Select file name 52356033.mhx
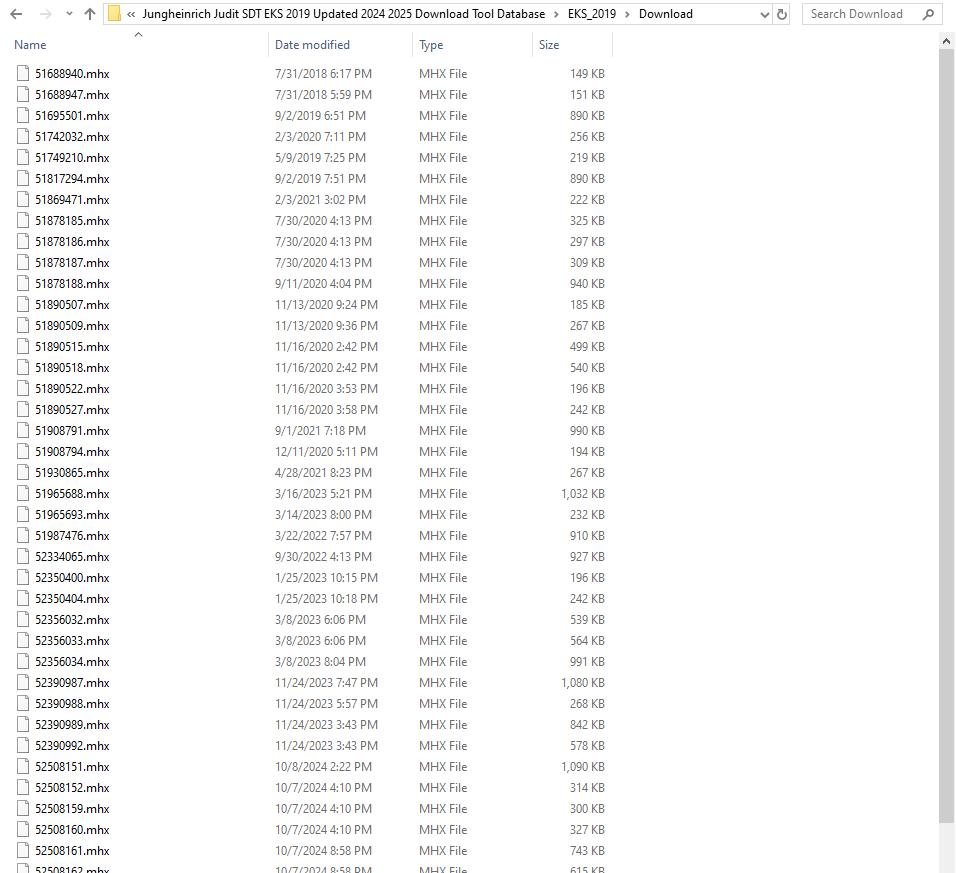 coord(72,641)
